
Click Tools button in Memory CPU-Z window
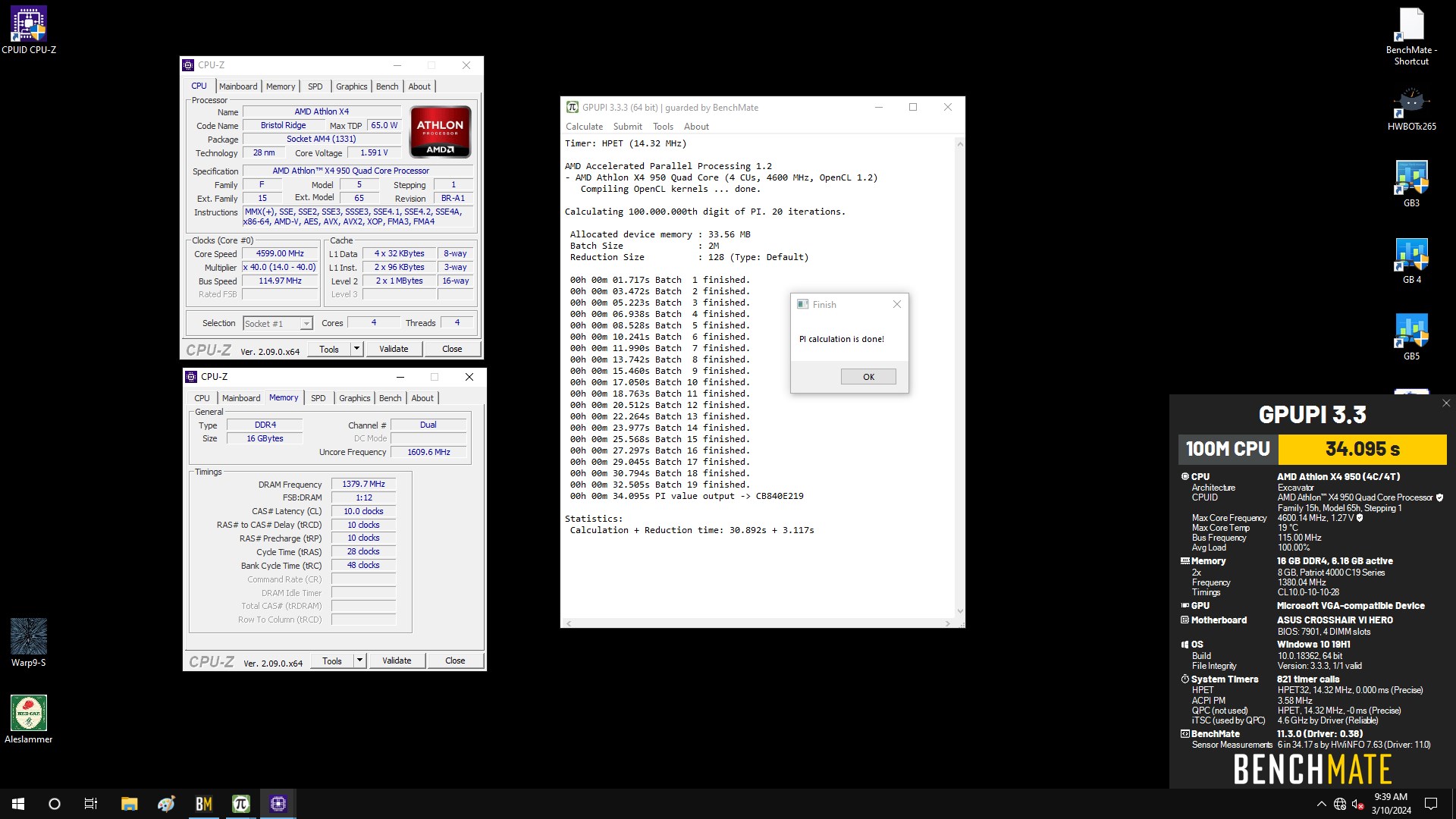(x=332, y=661)
